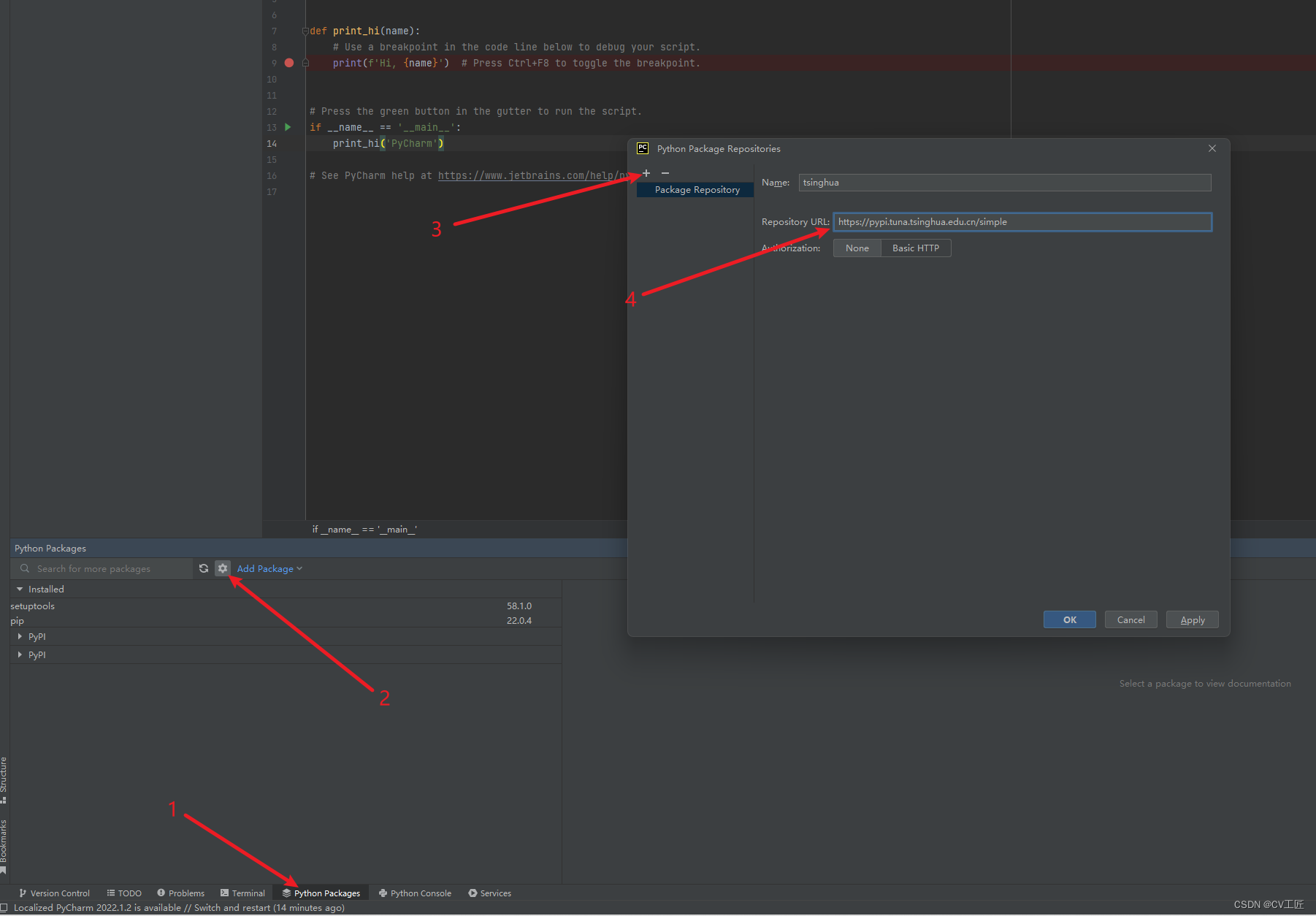Click the search magnifier icon in packages
Viewport: 1316px width, 916px height.
coord(25,568)
